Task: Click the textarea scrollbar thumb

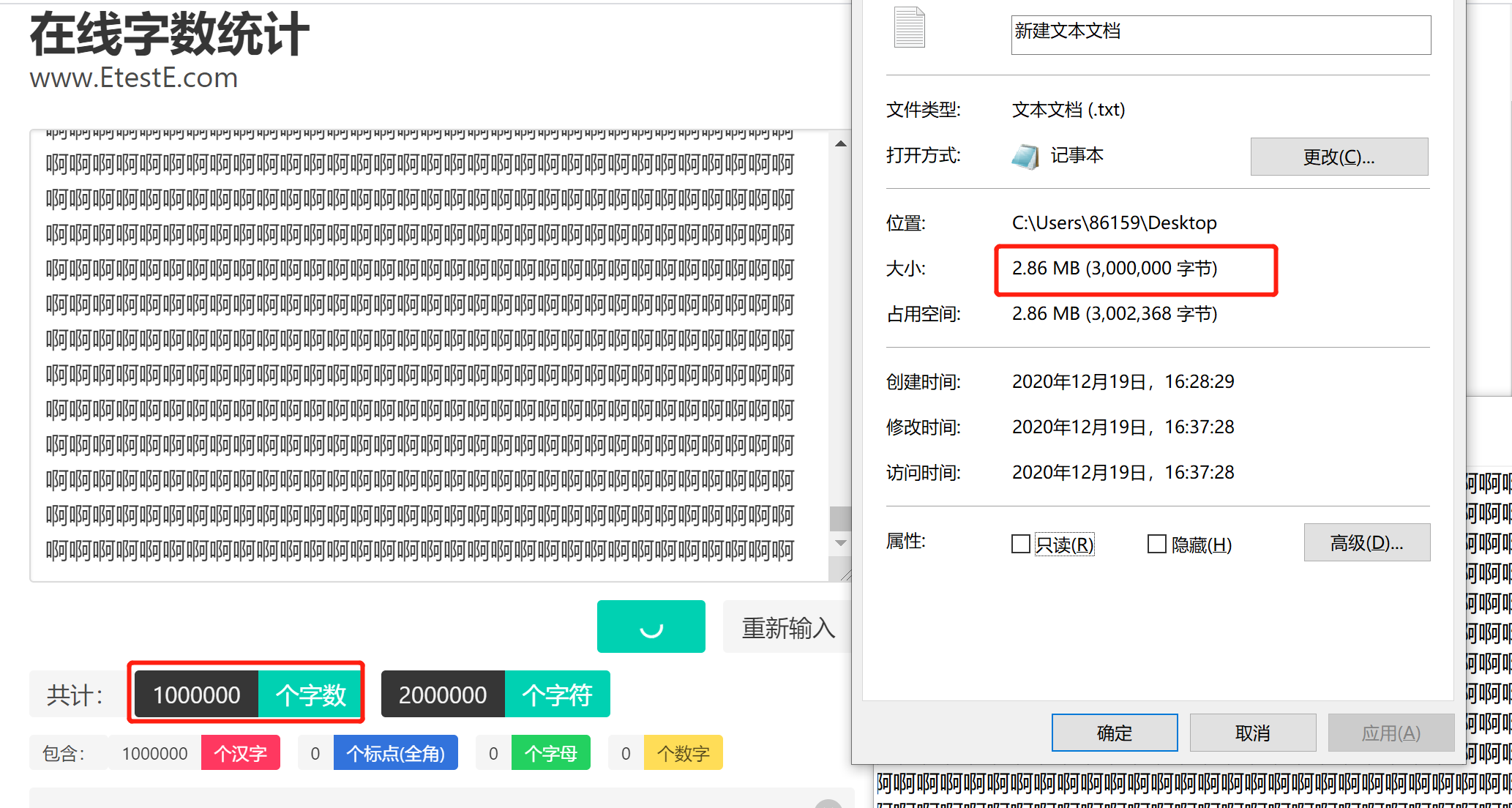Action: pos(840,518)
